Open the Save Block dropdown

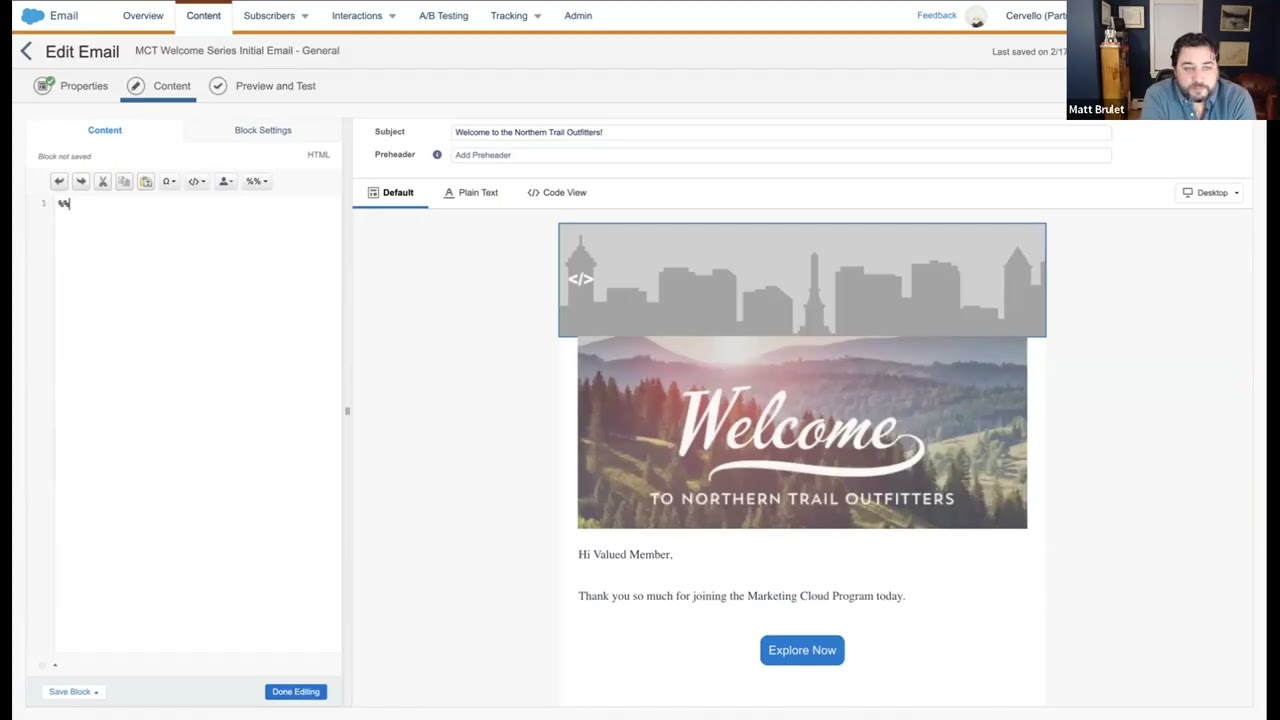[x=74, y=692]
